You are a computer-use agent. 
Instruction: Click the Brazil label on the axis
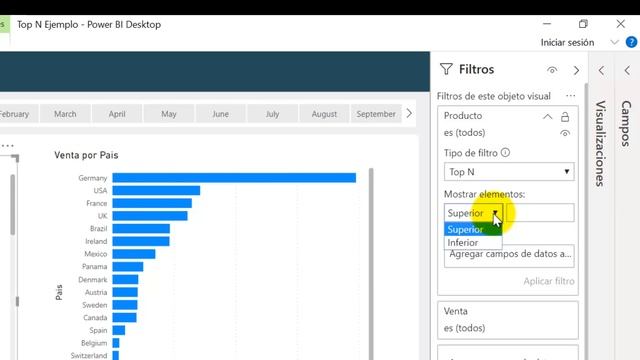click(98, 229)
